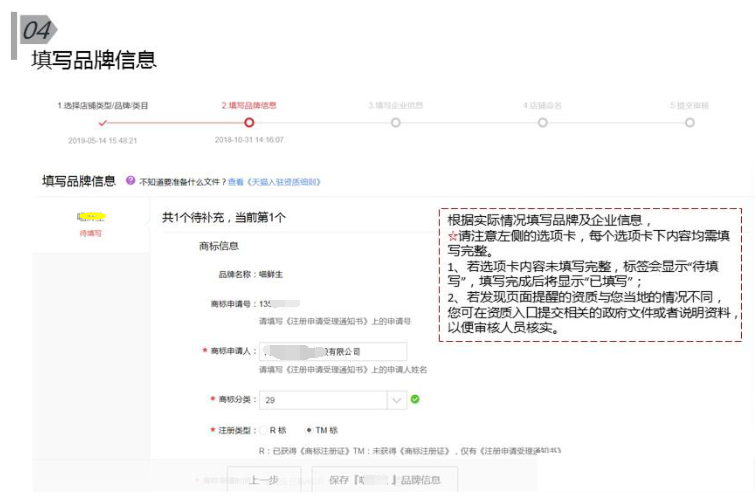The width and height of the screenshot is (756, 496).
Task: Go to step 1.选择店铺类型/品牌/类目
Action: coord(103,106)
